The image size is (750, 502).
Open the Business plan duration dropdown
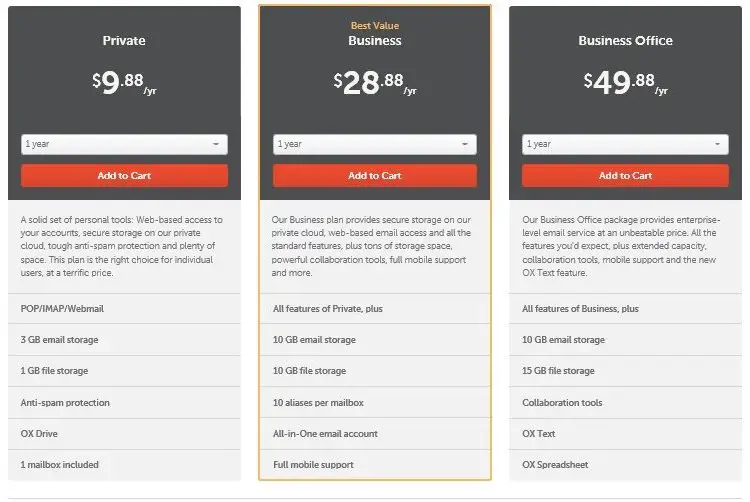coord(375,144)
